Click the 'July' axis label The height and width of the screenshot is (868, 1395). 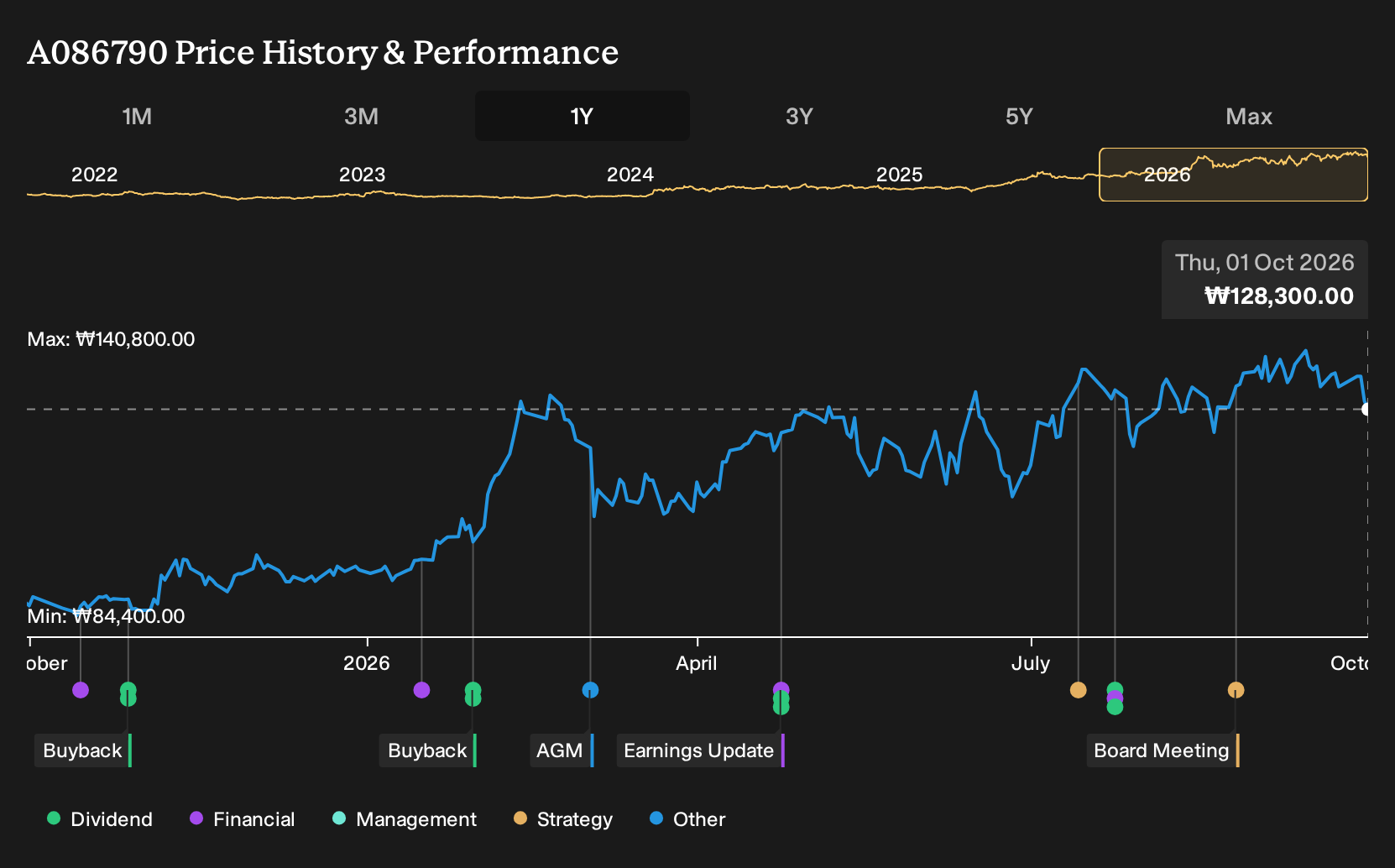[1031, 663]
